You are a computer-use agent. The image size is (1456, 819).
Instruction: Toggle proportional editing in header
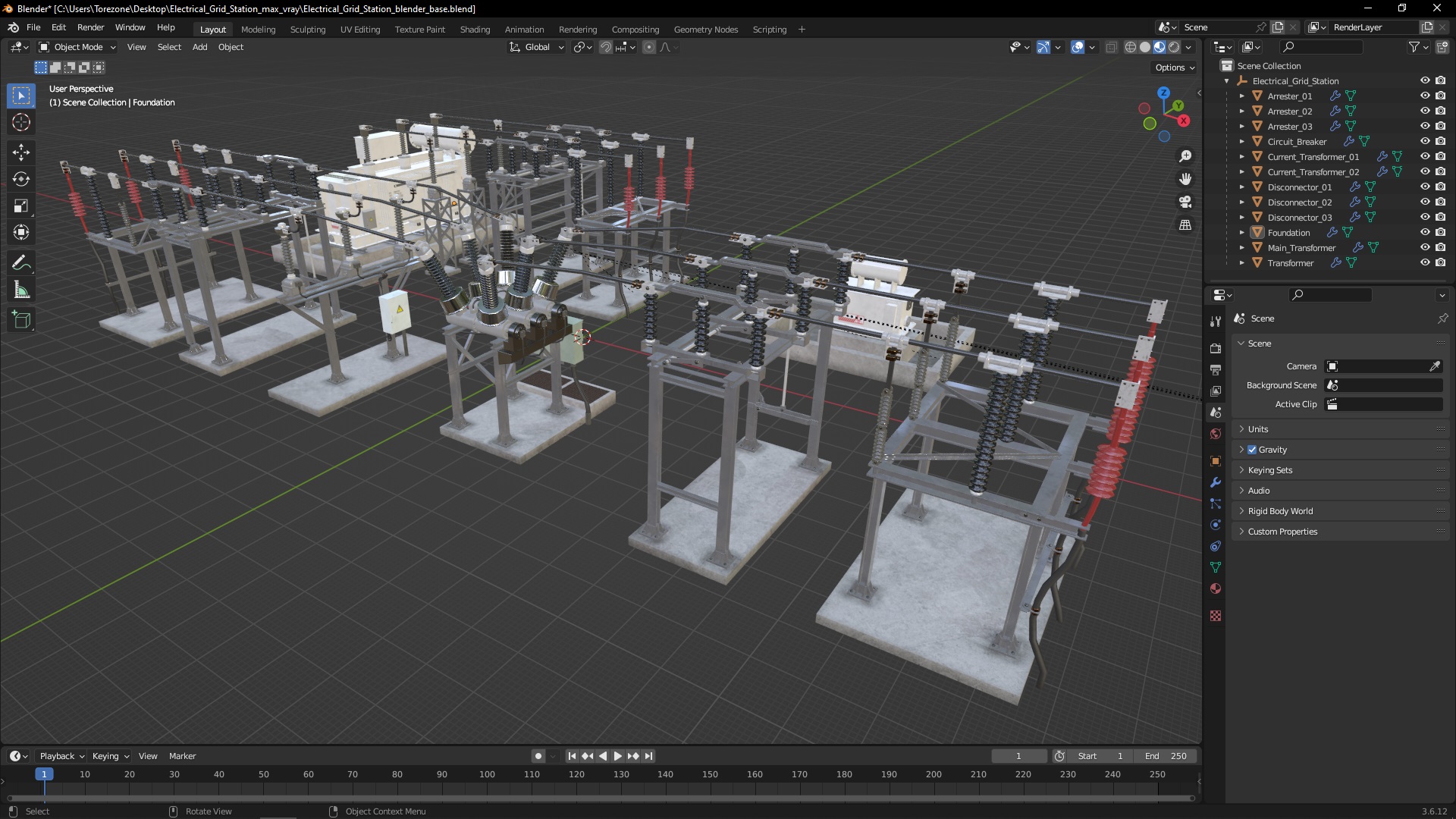[649, 47]
